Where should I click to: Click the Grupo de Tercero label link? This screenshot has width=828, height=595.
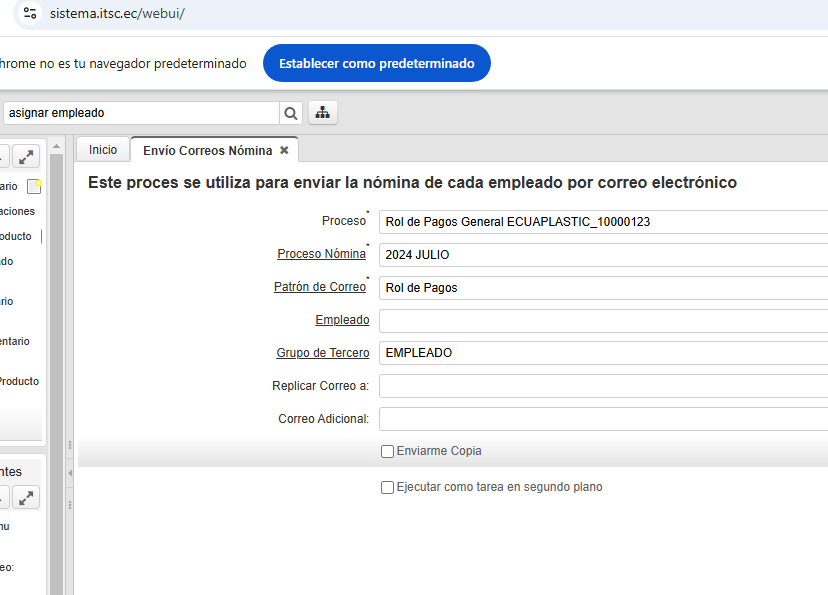pyautogui.click(x=322, y=353)
